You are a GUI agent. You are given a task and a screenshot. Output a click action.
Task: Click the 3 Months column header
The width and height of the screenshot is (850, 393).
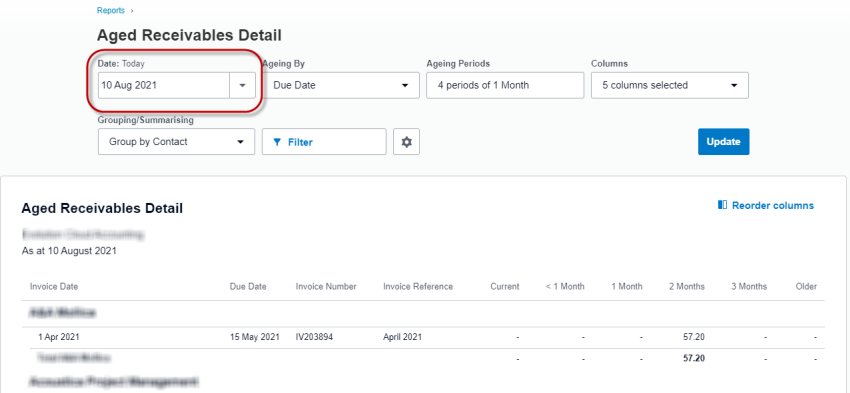pyautogui.click(x=749, y=286)
